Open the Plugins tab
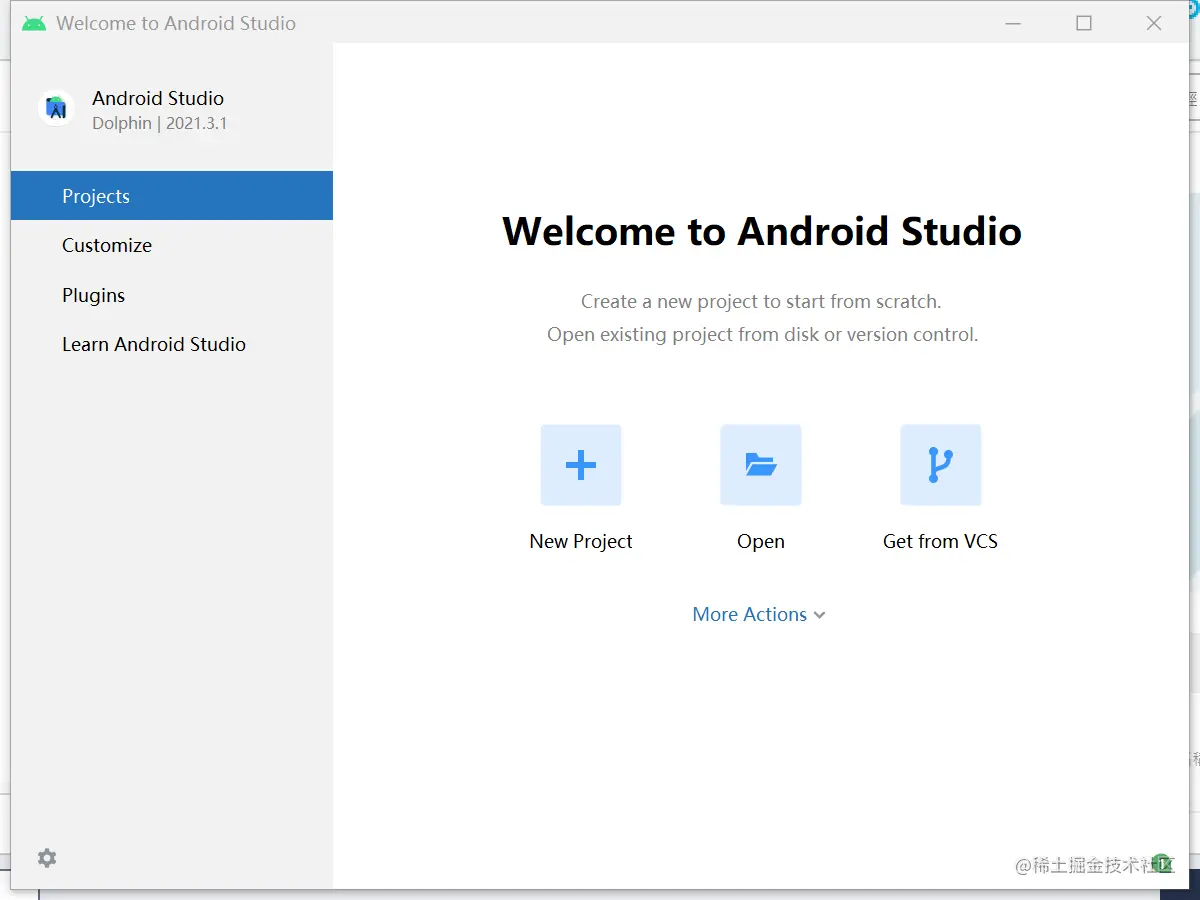Viewport: 1200px width, 900px height. coord(172,295)
